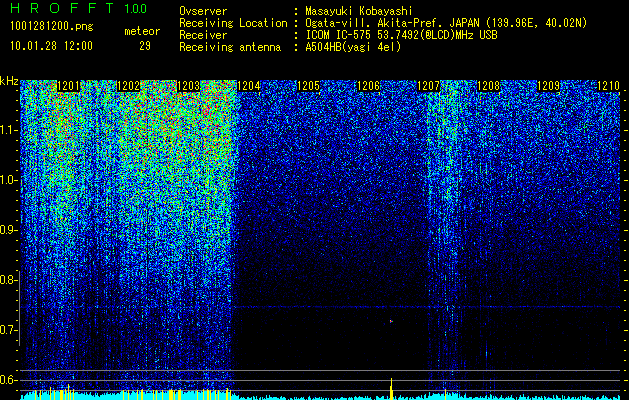This screenshot has height=400, width=629.
Task: Click the 0.7 frequency axis label
Action: [9, 330]
